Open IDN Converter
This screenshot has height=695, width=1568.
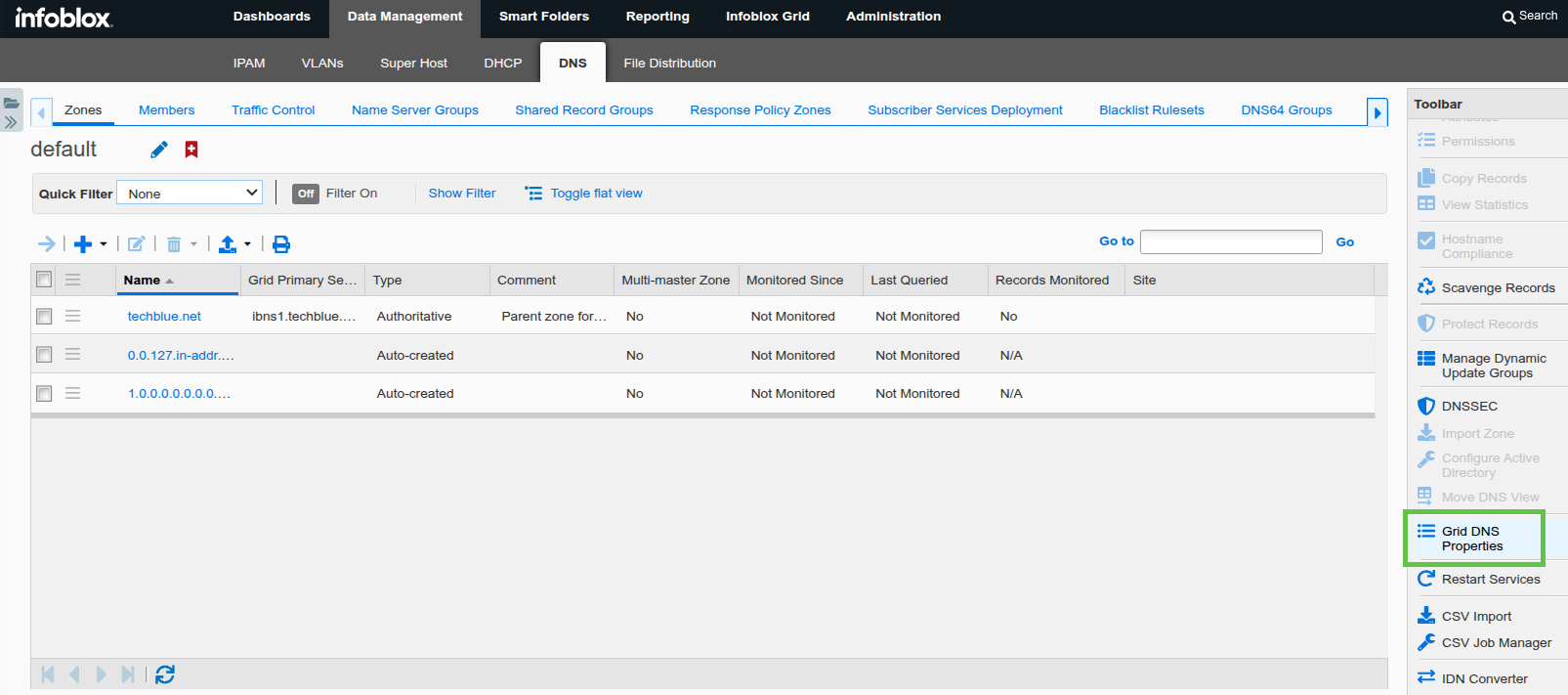point(1472,678)
